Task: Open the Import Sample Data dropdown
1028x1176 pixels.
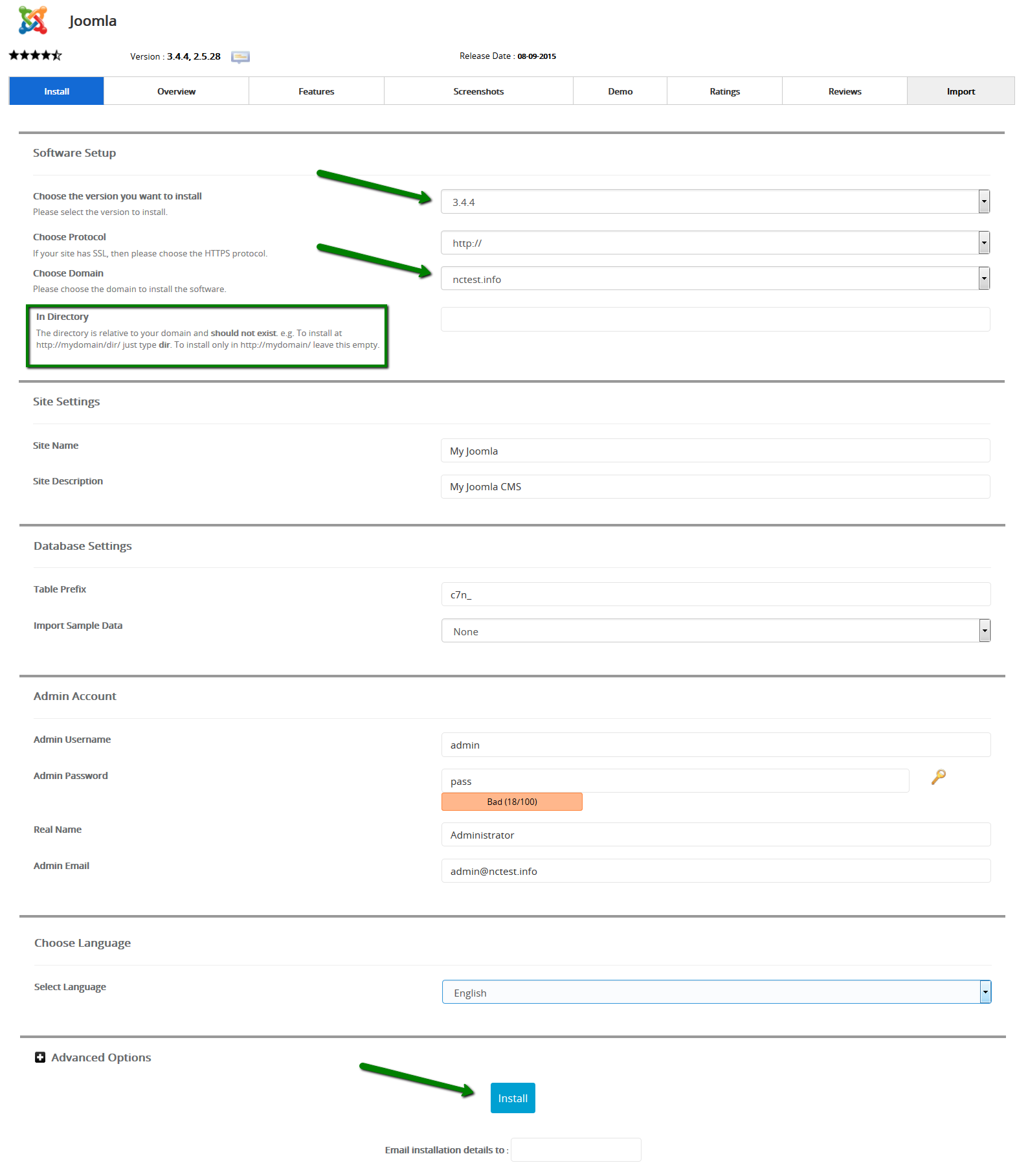Action: pos(716,631)
